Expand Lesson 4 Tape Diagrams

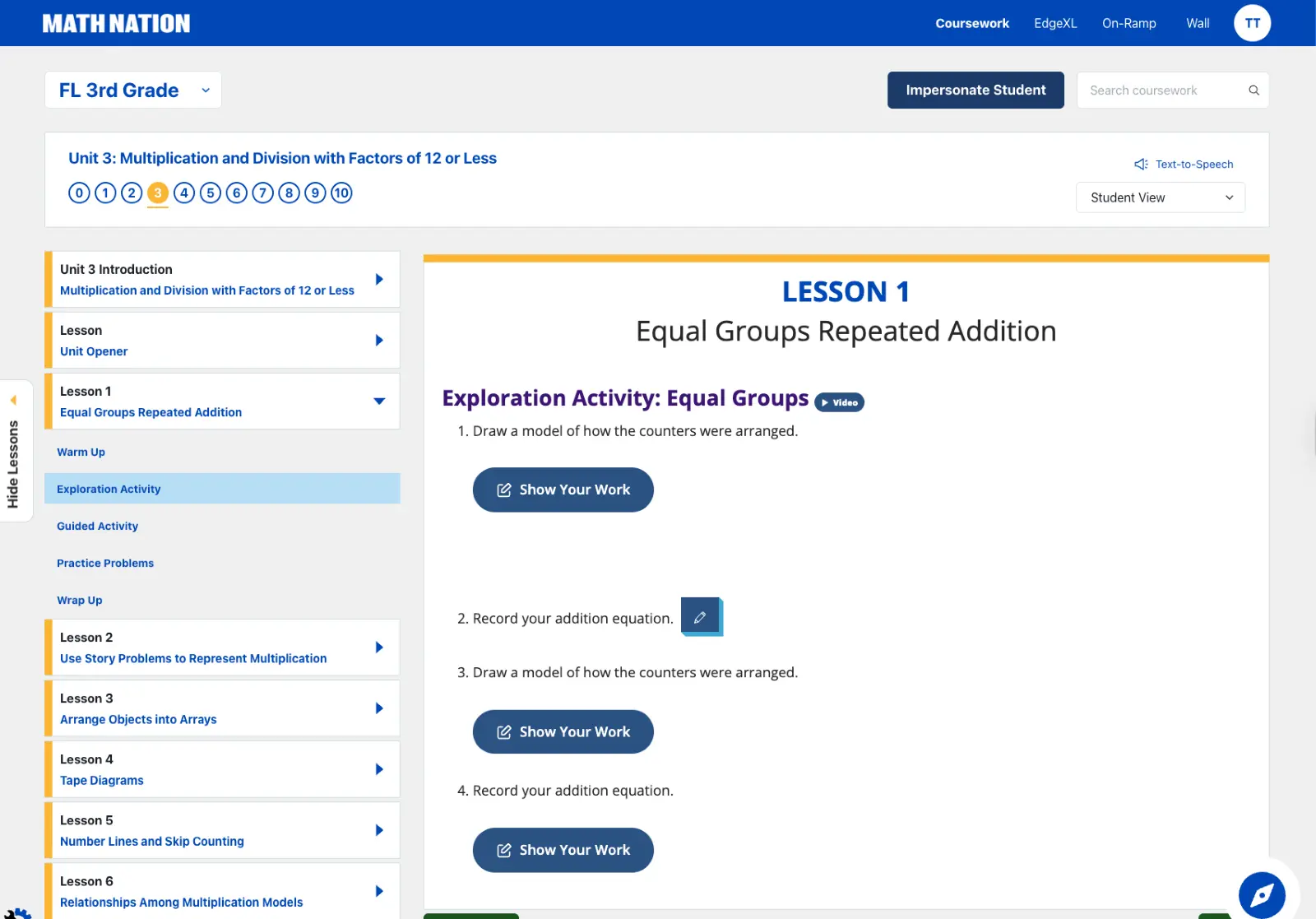coord(379,769)
